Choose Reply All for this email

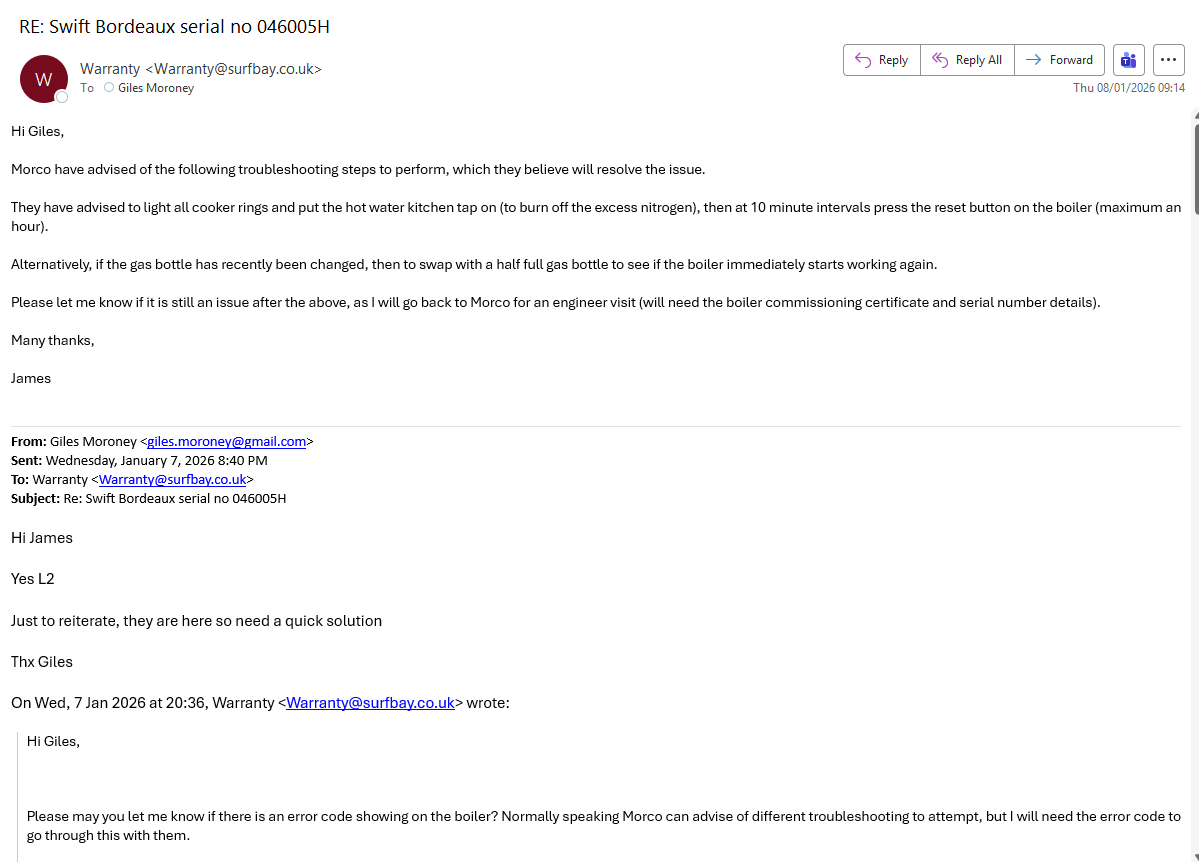click(967, 60)
